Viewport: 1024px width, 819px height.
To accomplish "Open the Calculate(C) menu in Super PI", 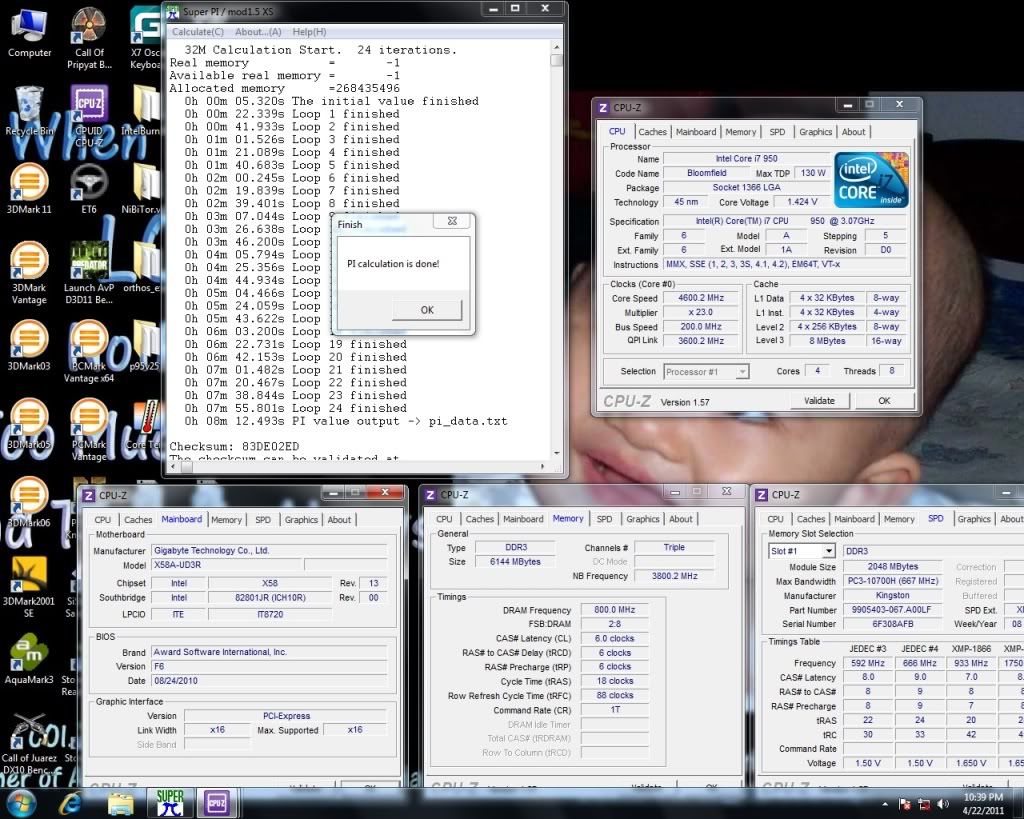I will pos(197,31).
